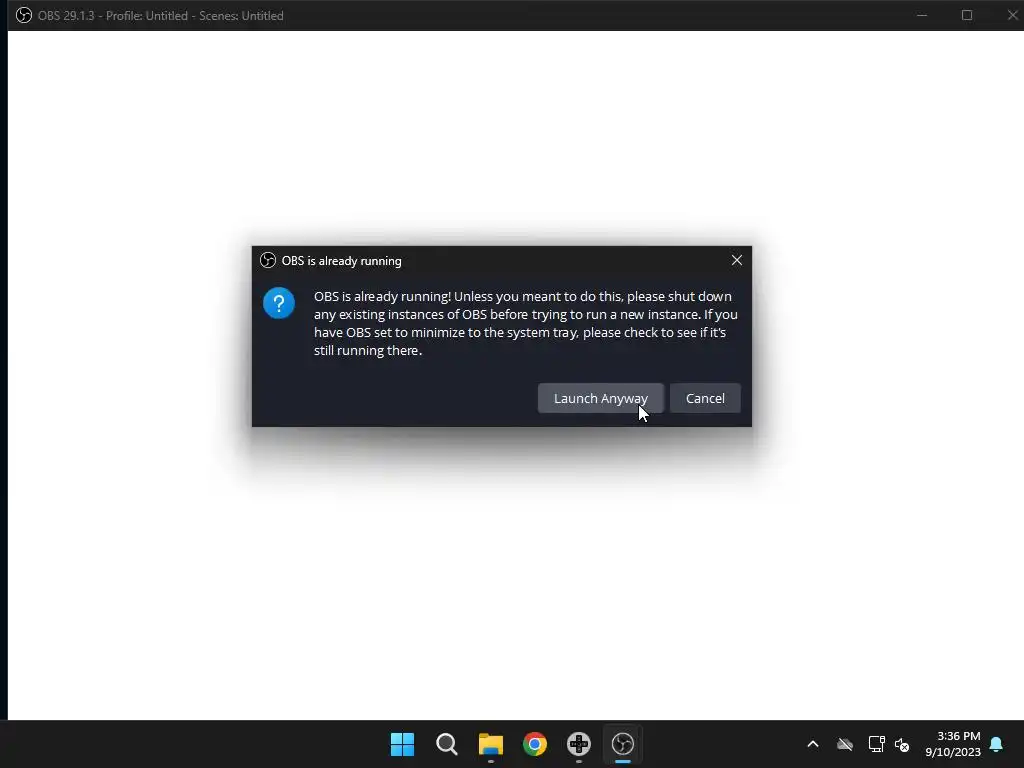
Task: Open the notifications bell icon
Action: pyautogui.click(x=997, y=744)
